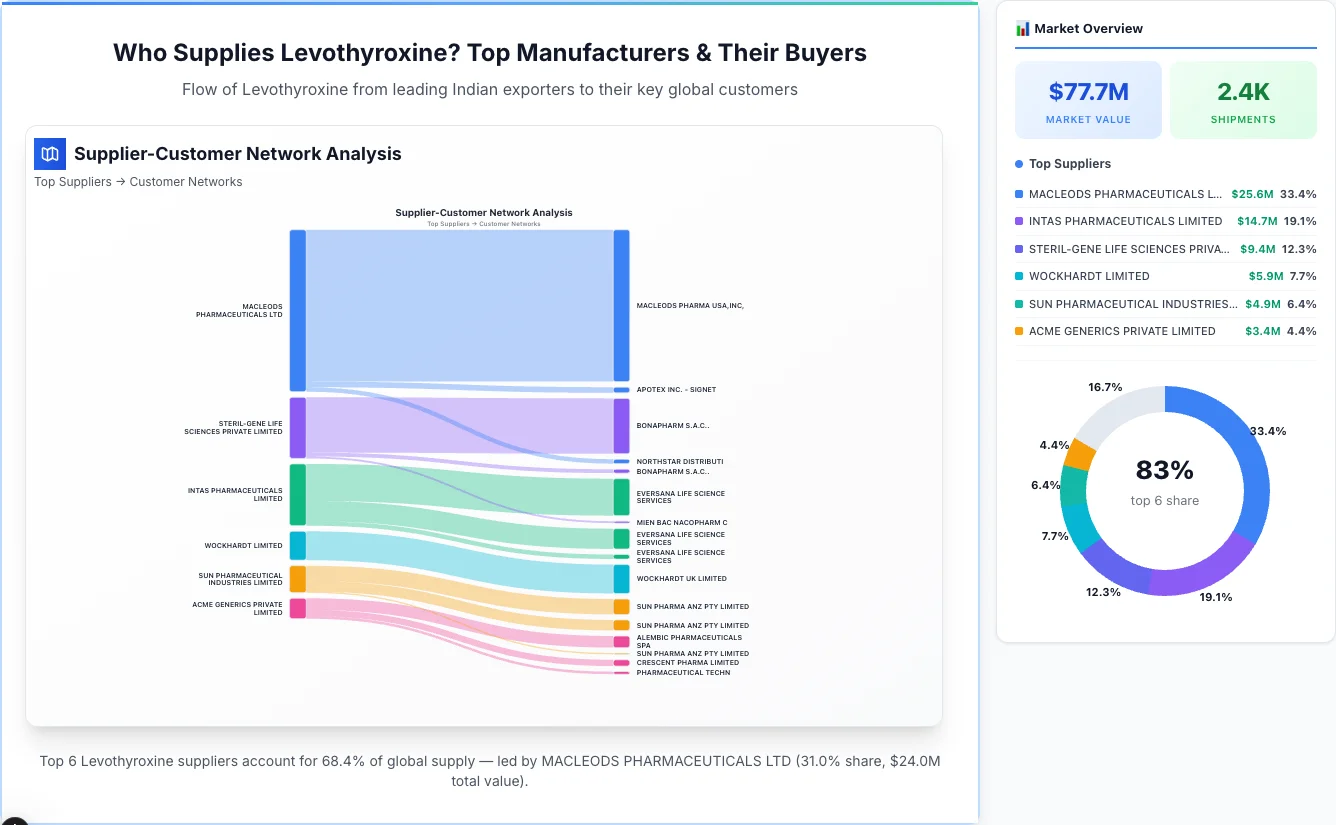Open the $77.7M MARKET VALUE stat card
Viewport: 1336px width, 825px height.
1088,99
